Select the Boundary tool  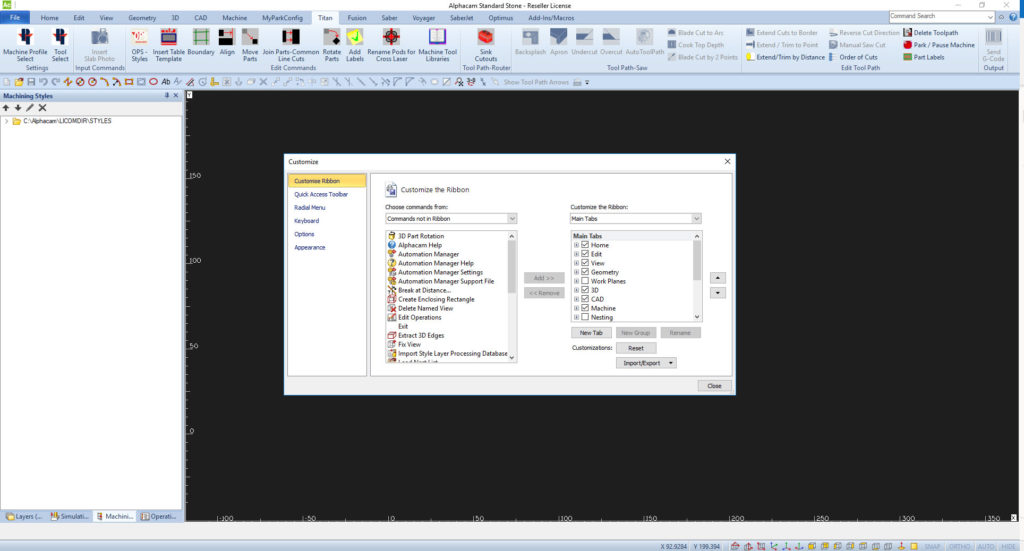point(200,42)
